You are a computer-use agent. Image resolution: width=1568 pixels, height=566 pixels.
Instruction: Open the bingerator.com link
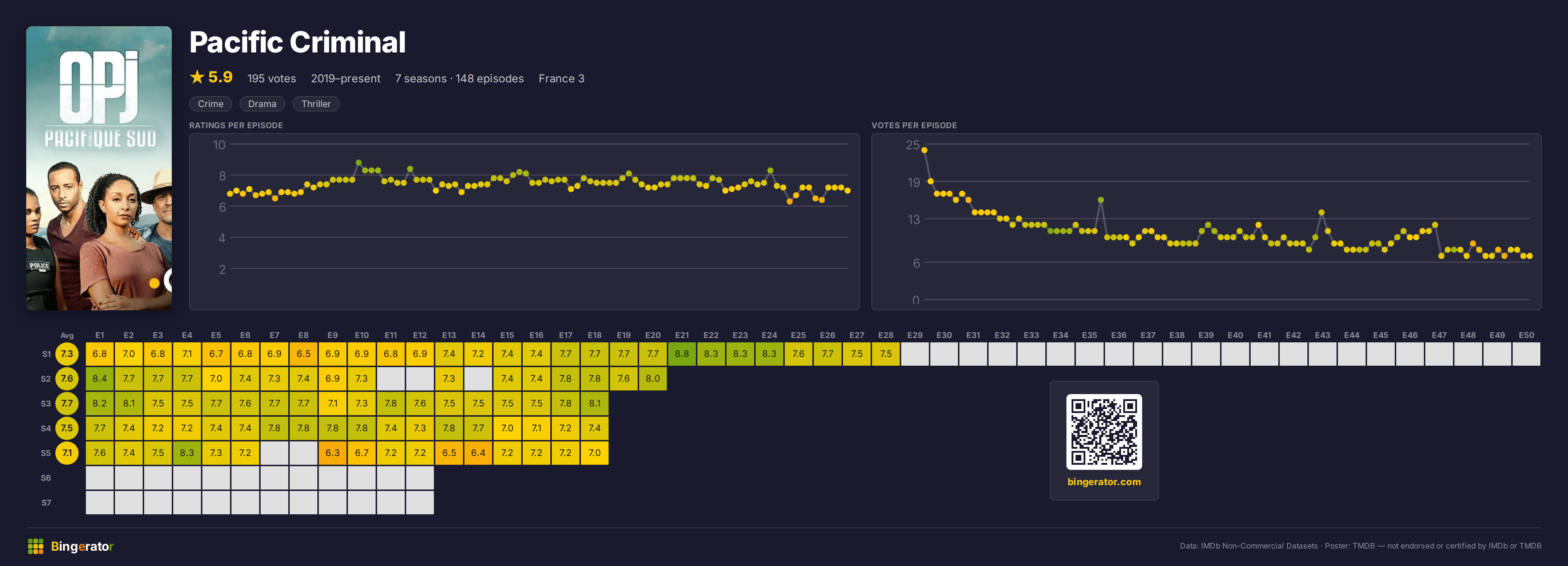[1104, 482]
